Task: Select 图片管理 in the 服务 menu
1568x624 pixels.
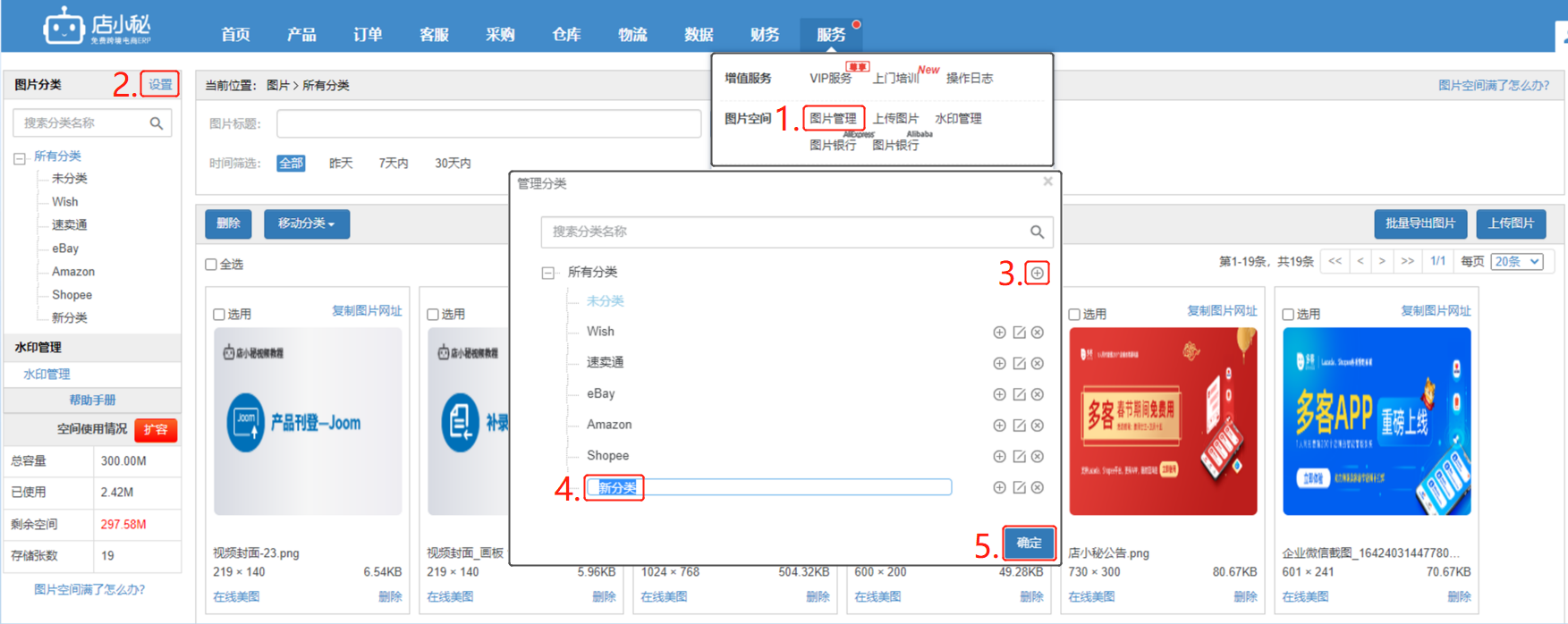Action: tap(833, 118)
